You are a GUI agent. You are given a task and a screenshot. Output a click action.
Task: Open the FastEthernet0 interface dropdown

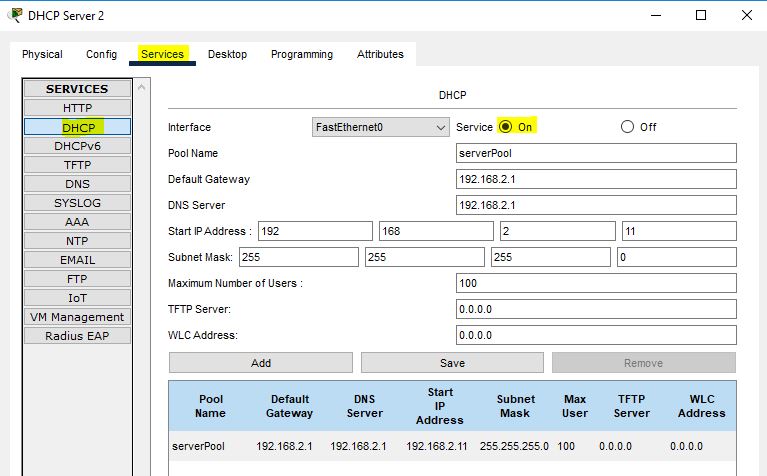(381, 127)
